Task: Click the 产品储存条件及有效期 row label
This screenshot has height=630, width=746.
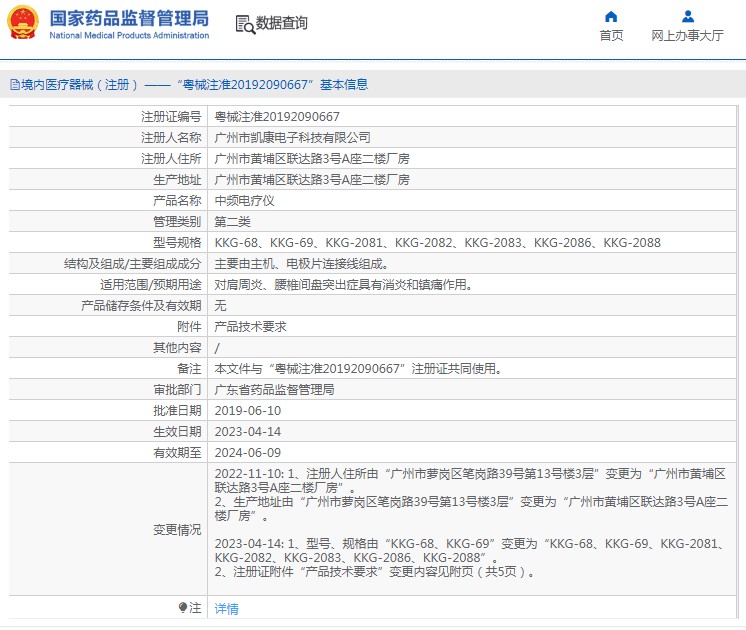Action: coord(141,305)
